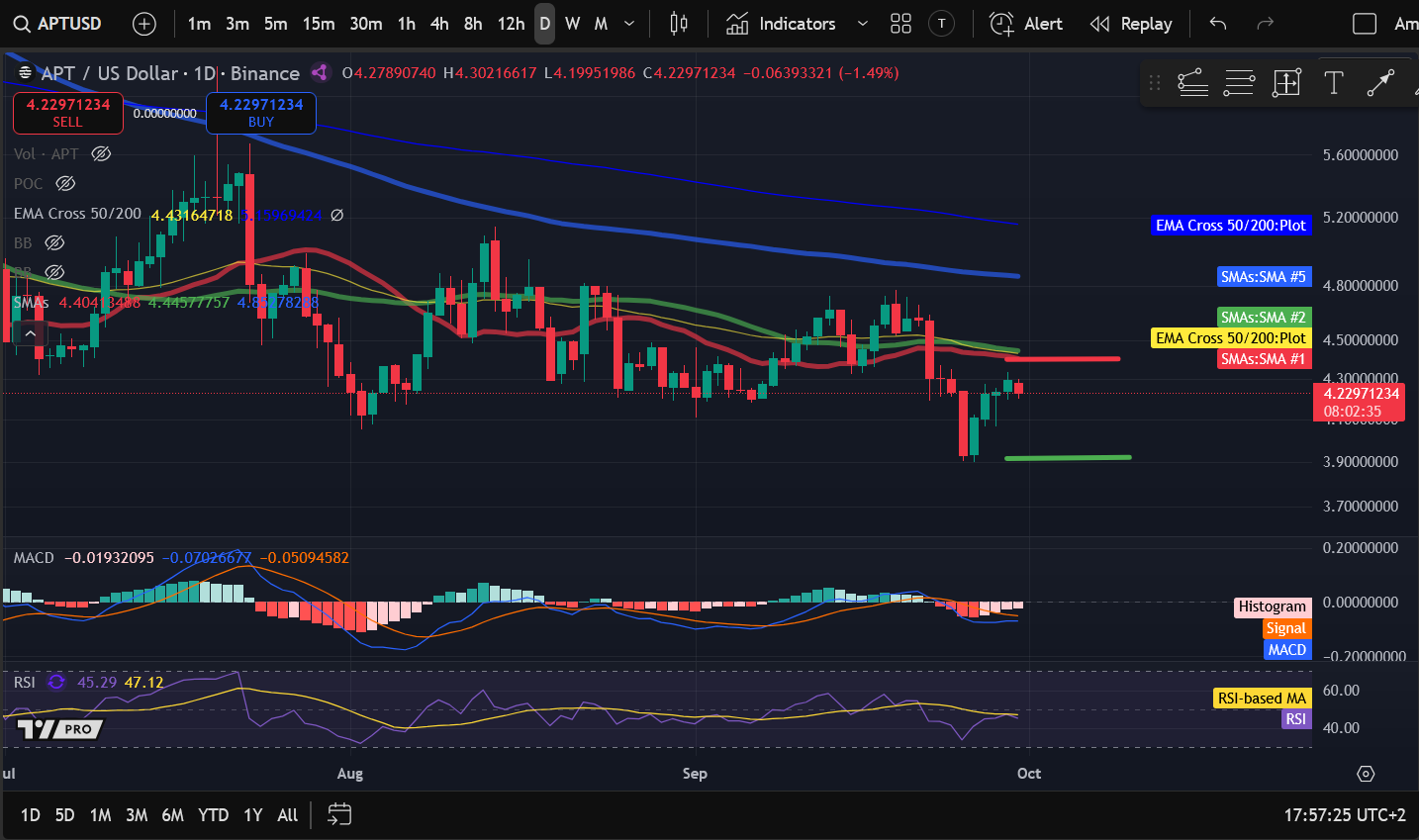
Task: Set the date range to All
Action: click(287, 815)
